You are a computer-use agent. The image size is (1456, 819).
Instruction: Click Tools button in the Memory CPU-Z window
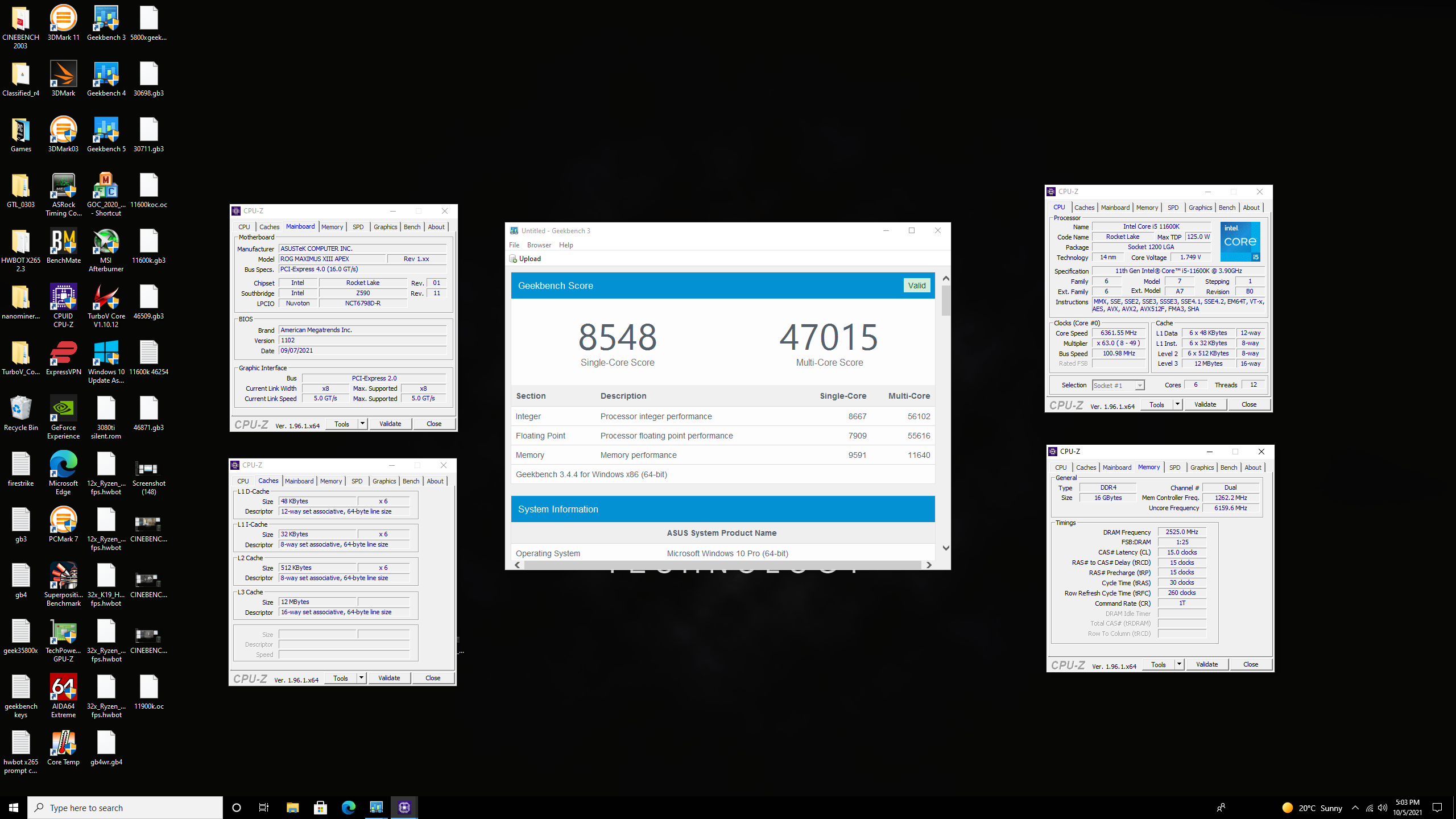(1158, 664)
